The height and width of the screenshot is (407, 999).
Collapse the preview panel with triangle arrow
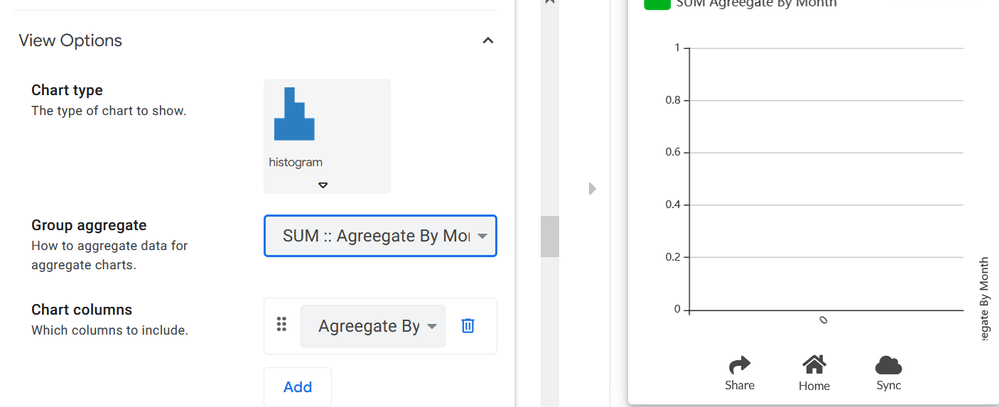(x=593, y=189)
